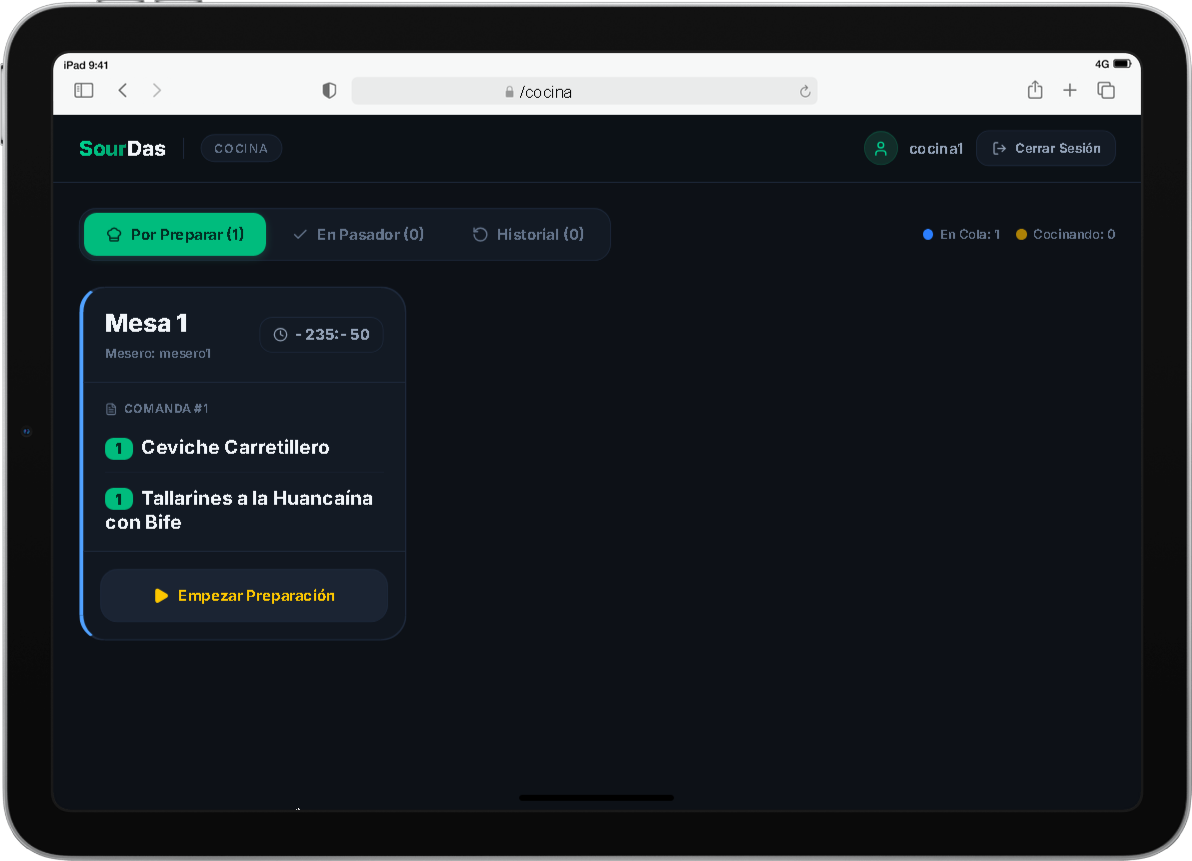
Task: Switch to the En Pasador (0) tab
Action: 359,234
